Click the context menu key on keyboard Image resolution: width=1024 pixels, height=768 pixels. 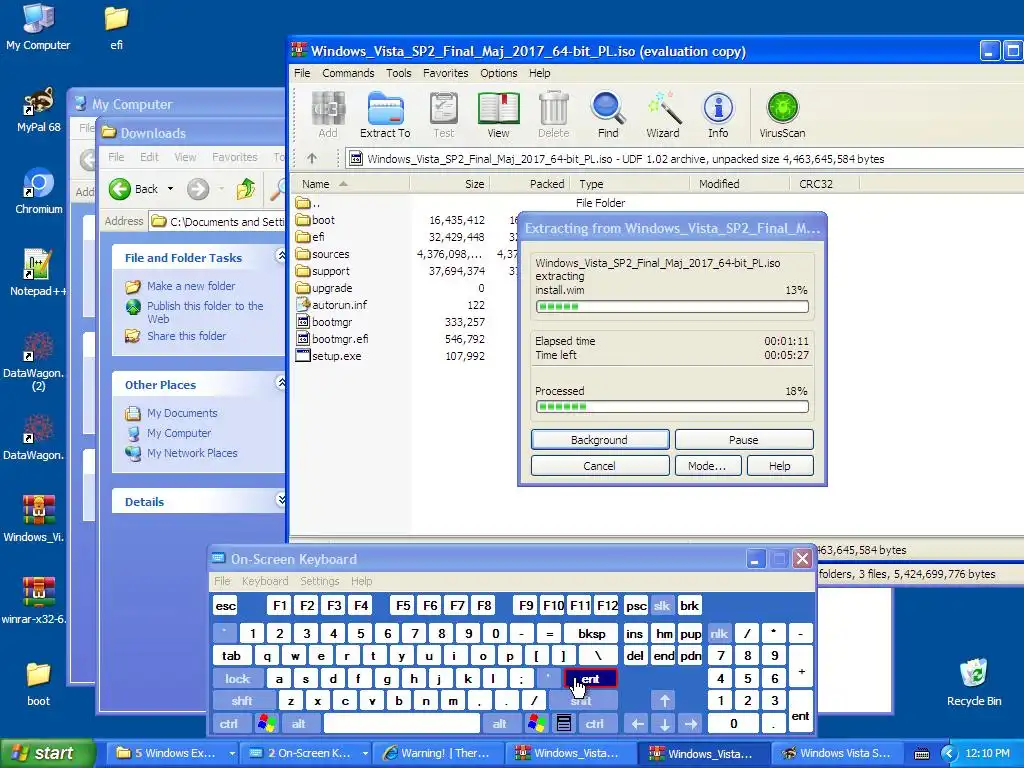pyautogui.click(x=564, y=724)
